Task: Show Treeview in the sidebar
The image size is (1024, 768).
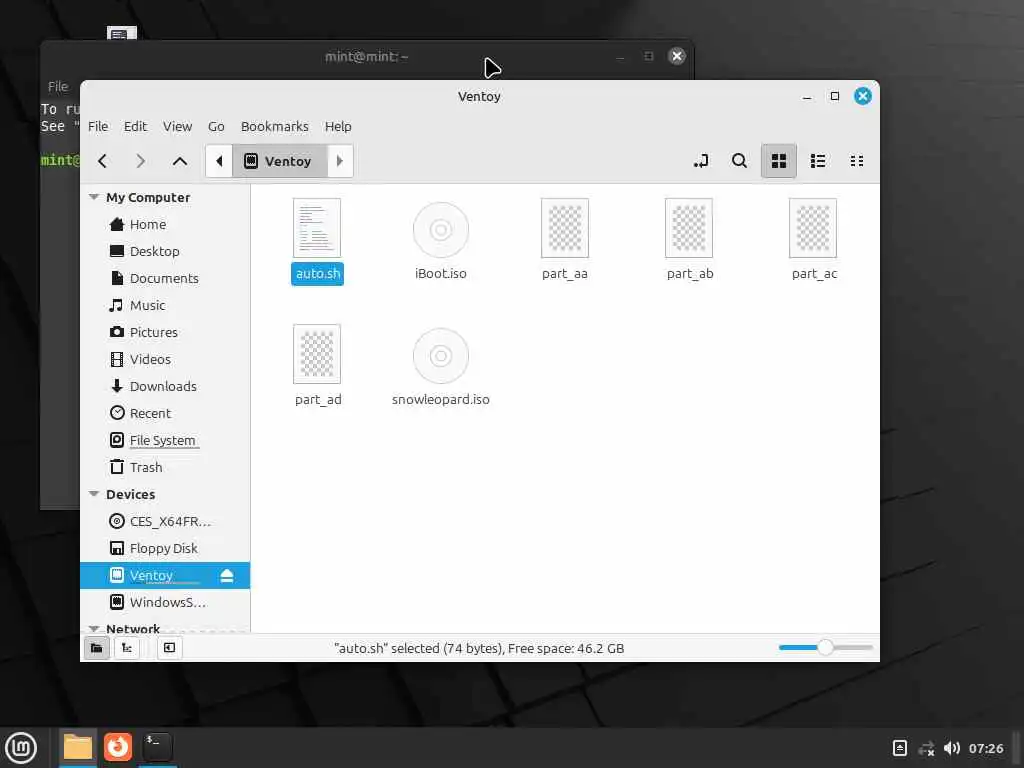Action: click(127, 648)
